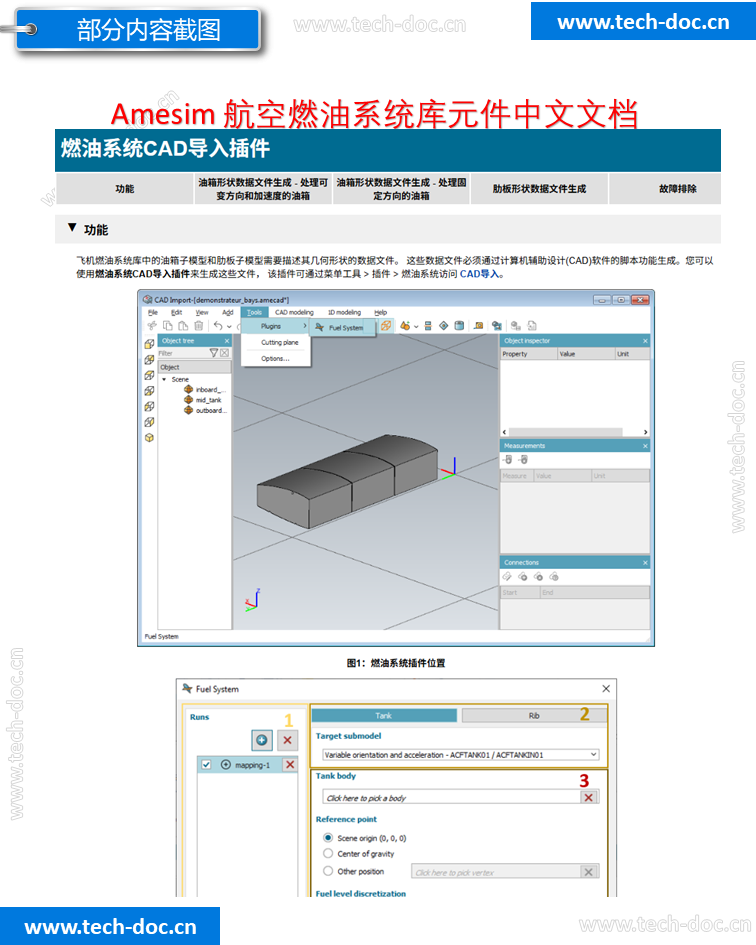Choose Cutting plane from Tools menu
The image size is (756, 945).
(x=279, y=342)
